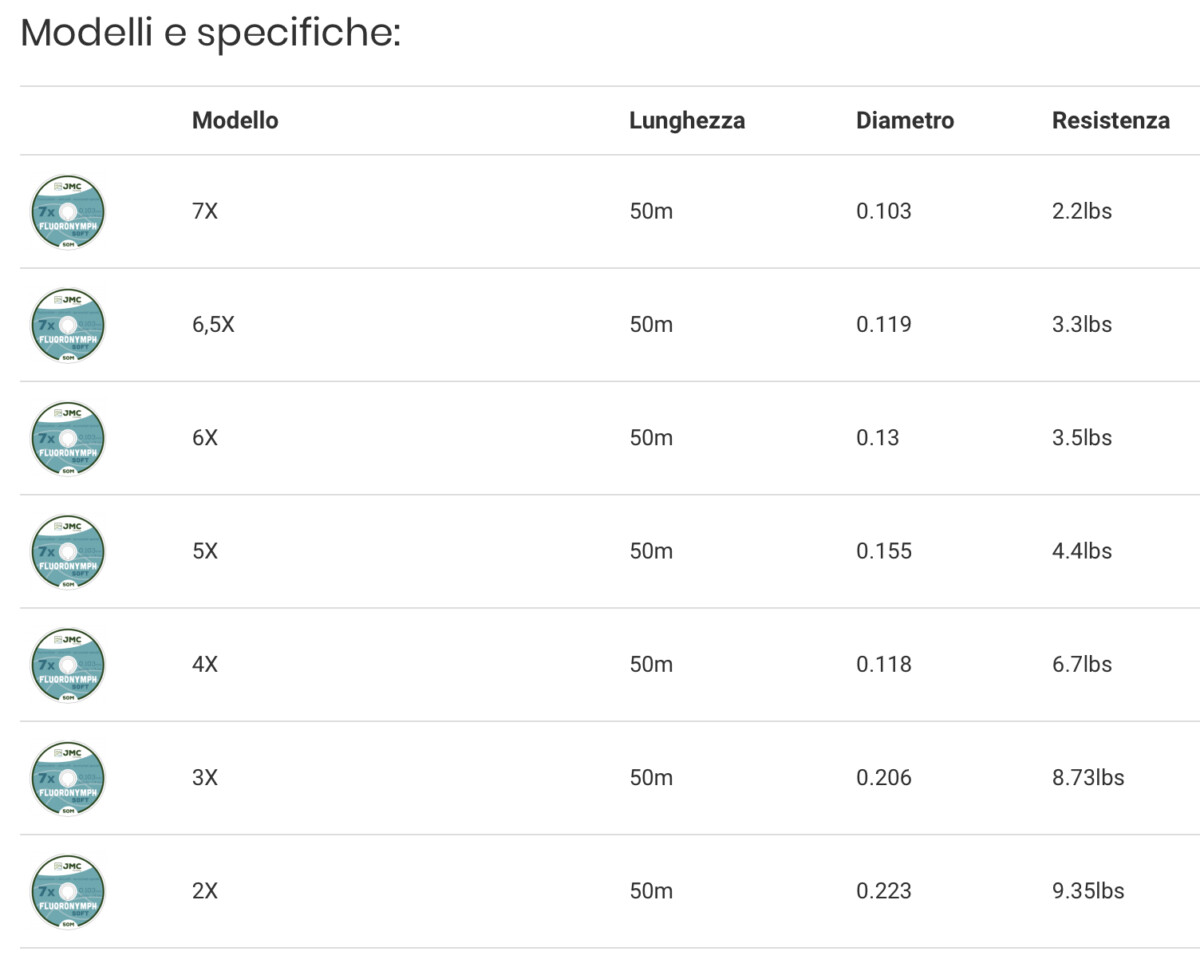Click the 0.118 diameter in the 4X row

pyautogui.click(x=883, y=665)
